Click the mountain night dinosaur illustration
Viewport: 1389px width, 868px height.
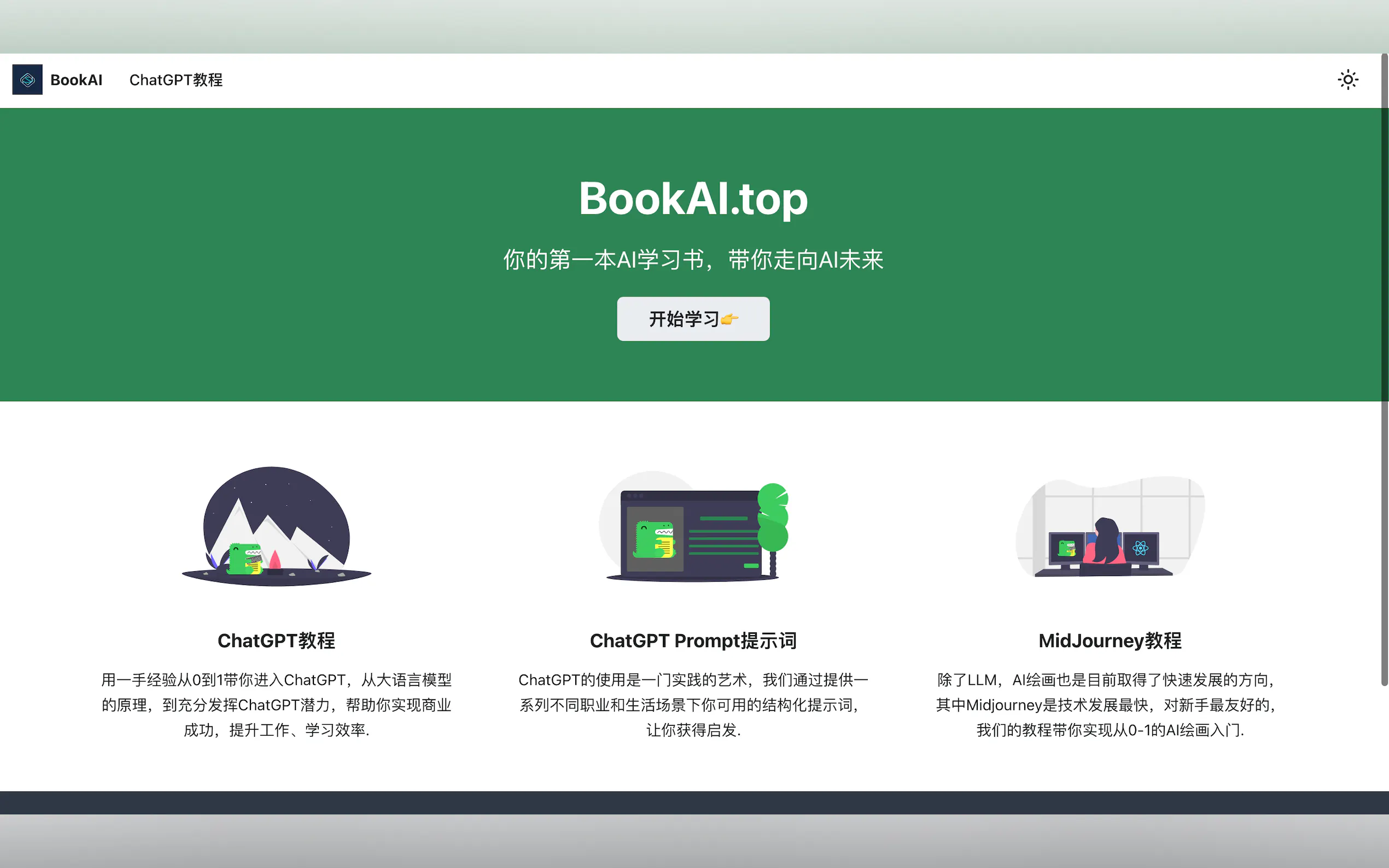[x=276, y=526]
